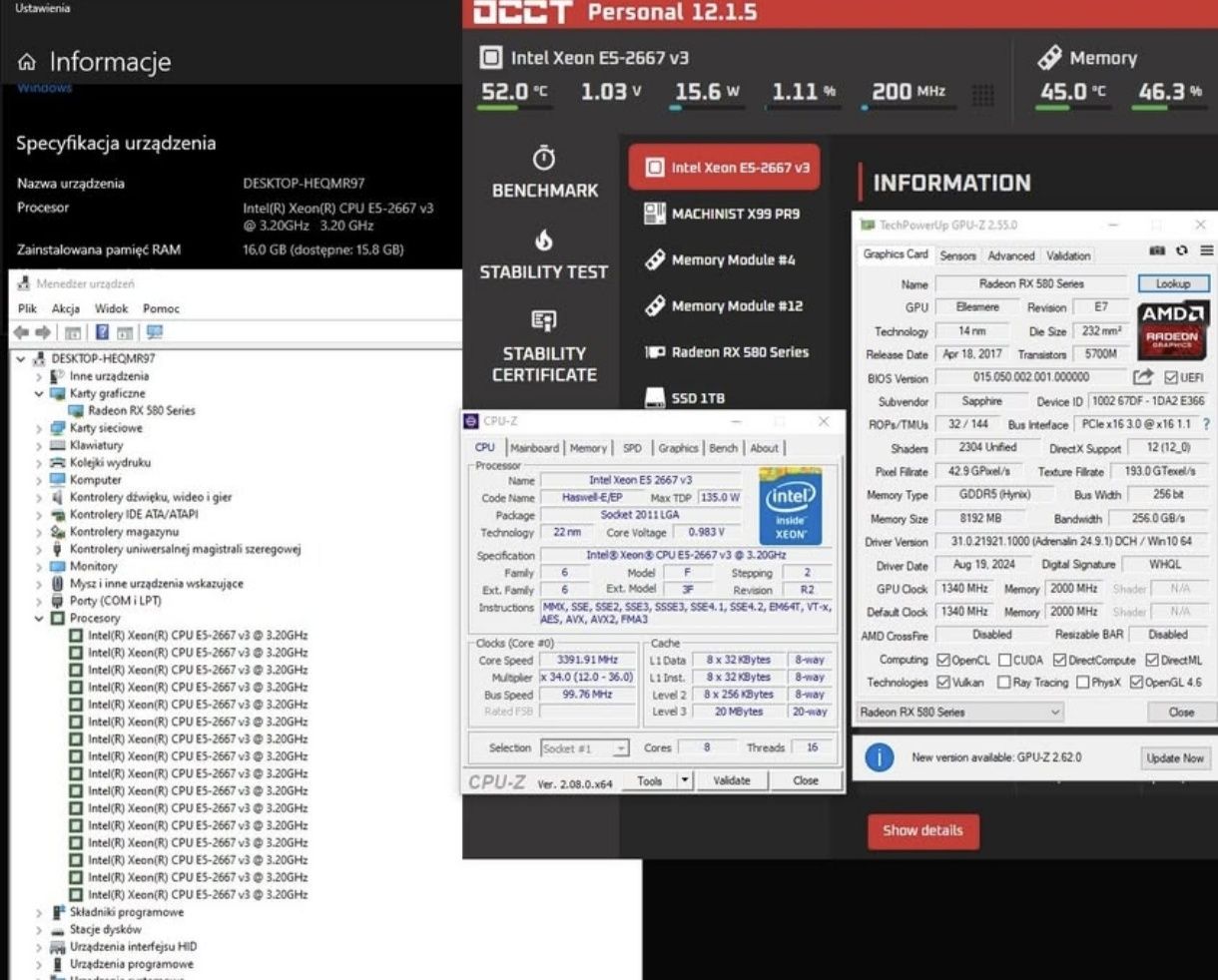Image resolution: width=1218 pixels, height=980 pixels.
Task: Expand the Karty sieciowe tree node
Action: tap(39, 428)
